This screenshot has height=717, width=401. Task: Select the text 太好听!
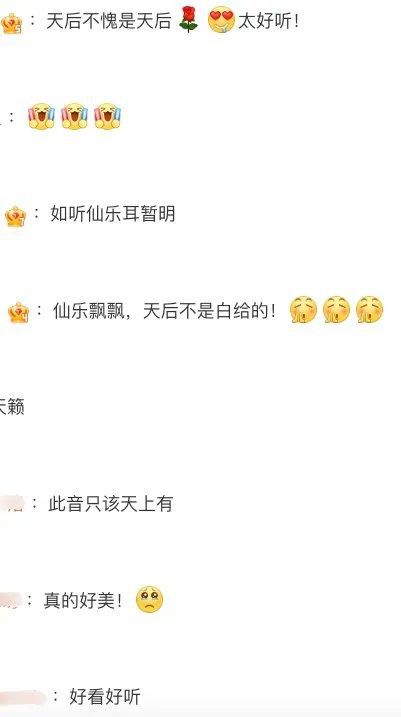click(x=268, y=21)
